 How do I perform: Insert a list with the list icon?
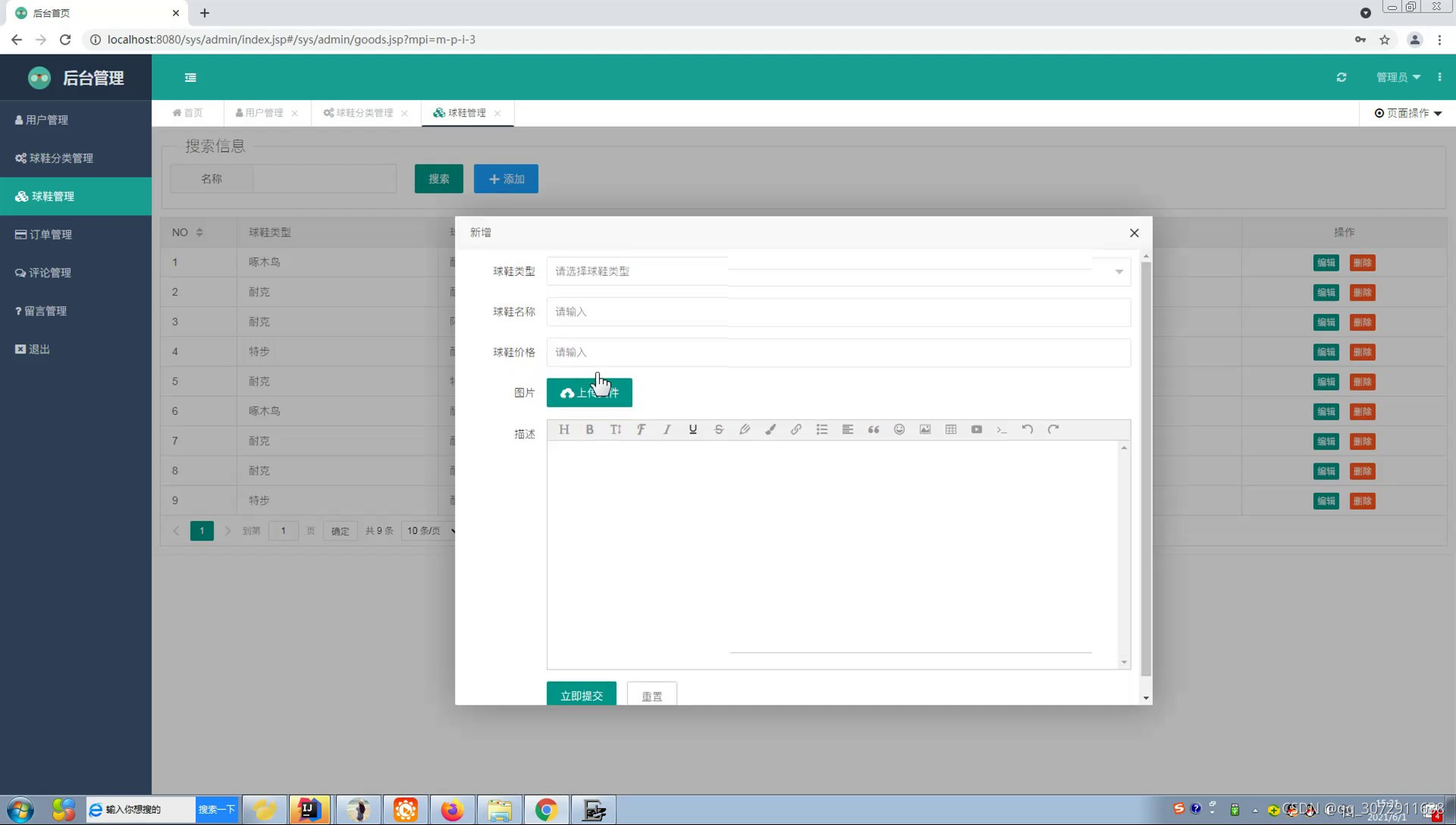tap(821, 429)
